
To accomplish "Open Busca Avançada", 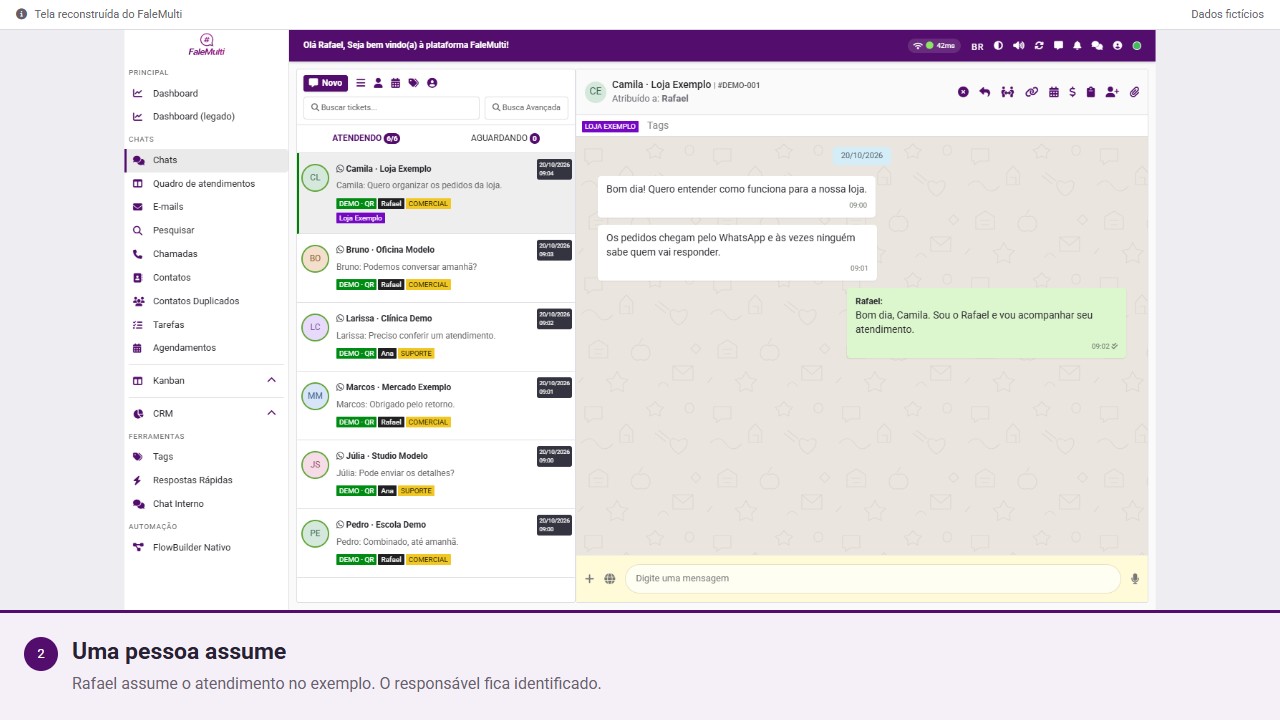I will (x=526, y=107).
